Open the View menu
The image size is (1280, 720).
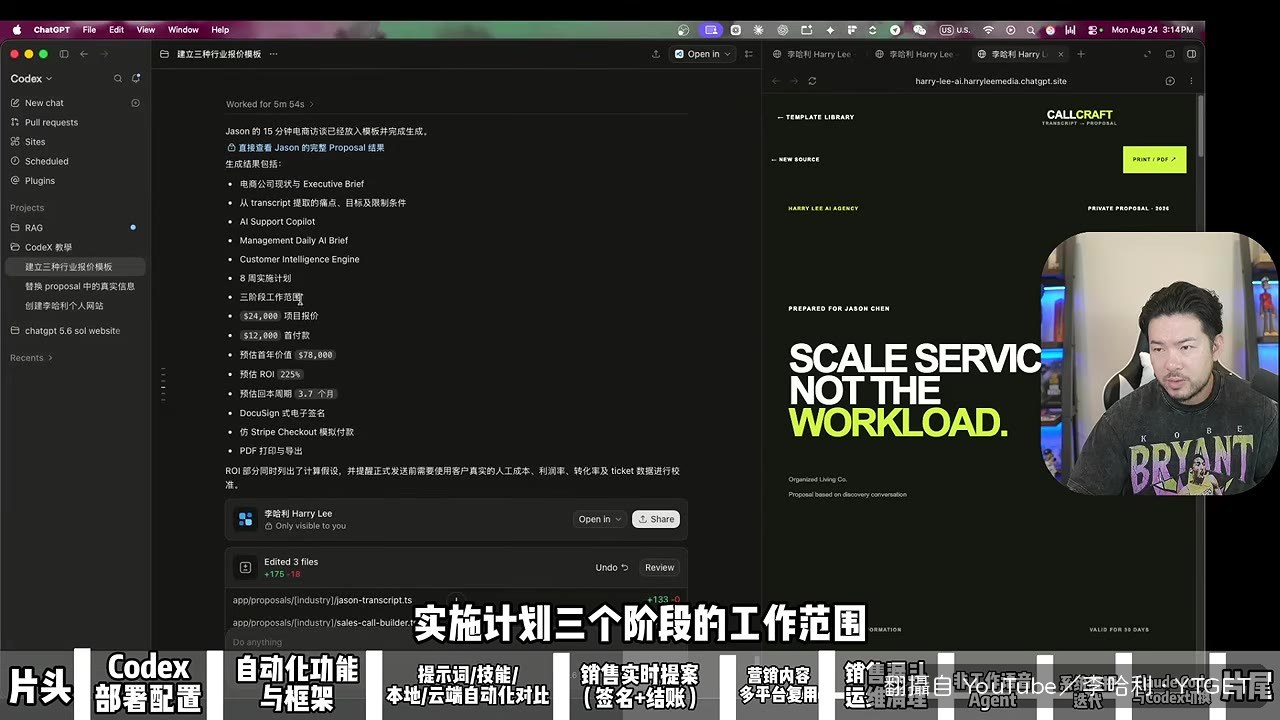pos(145,30)
